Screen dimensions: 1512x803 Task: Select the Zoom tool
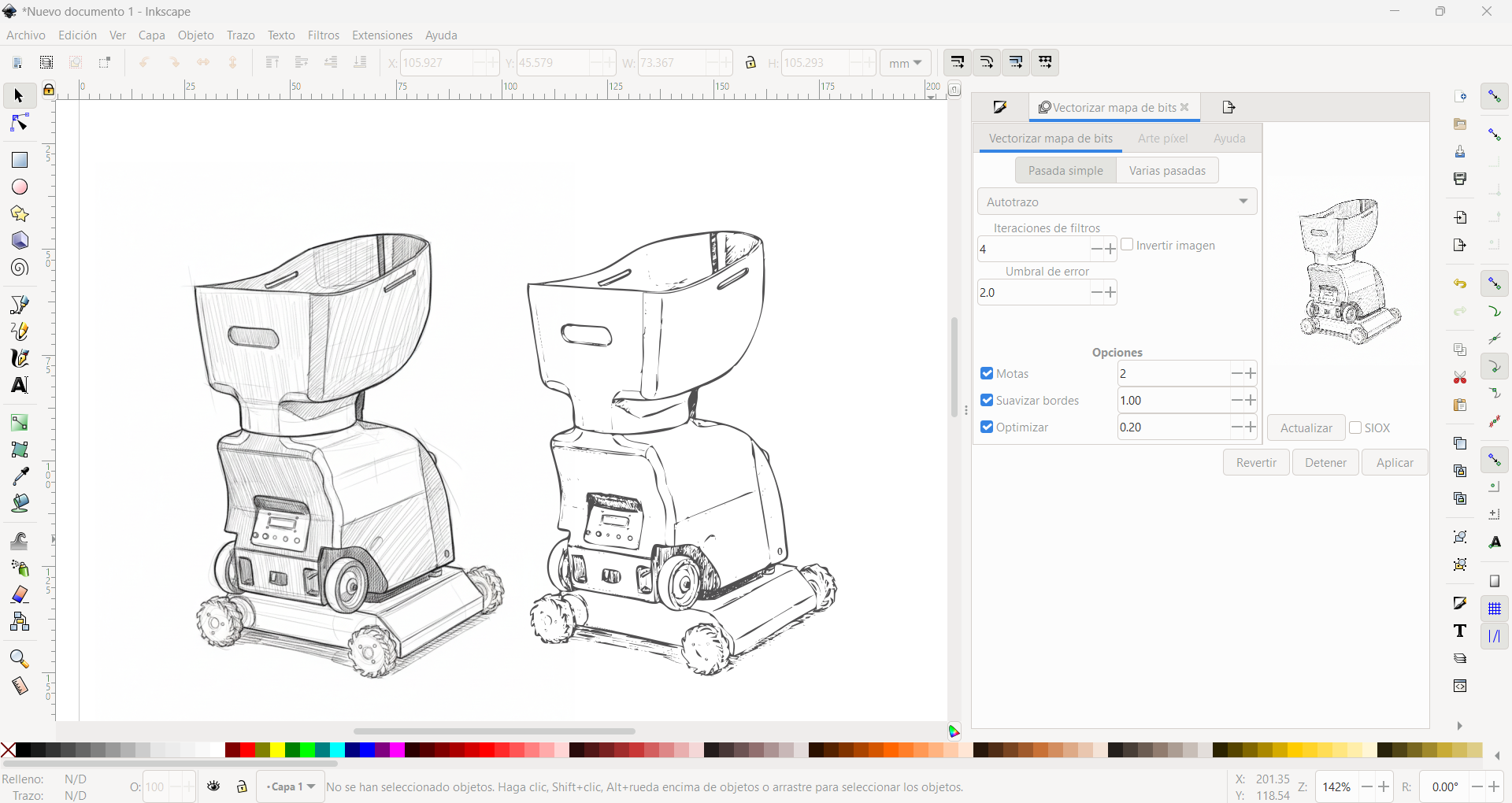tap(18, 659)
